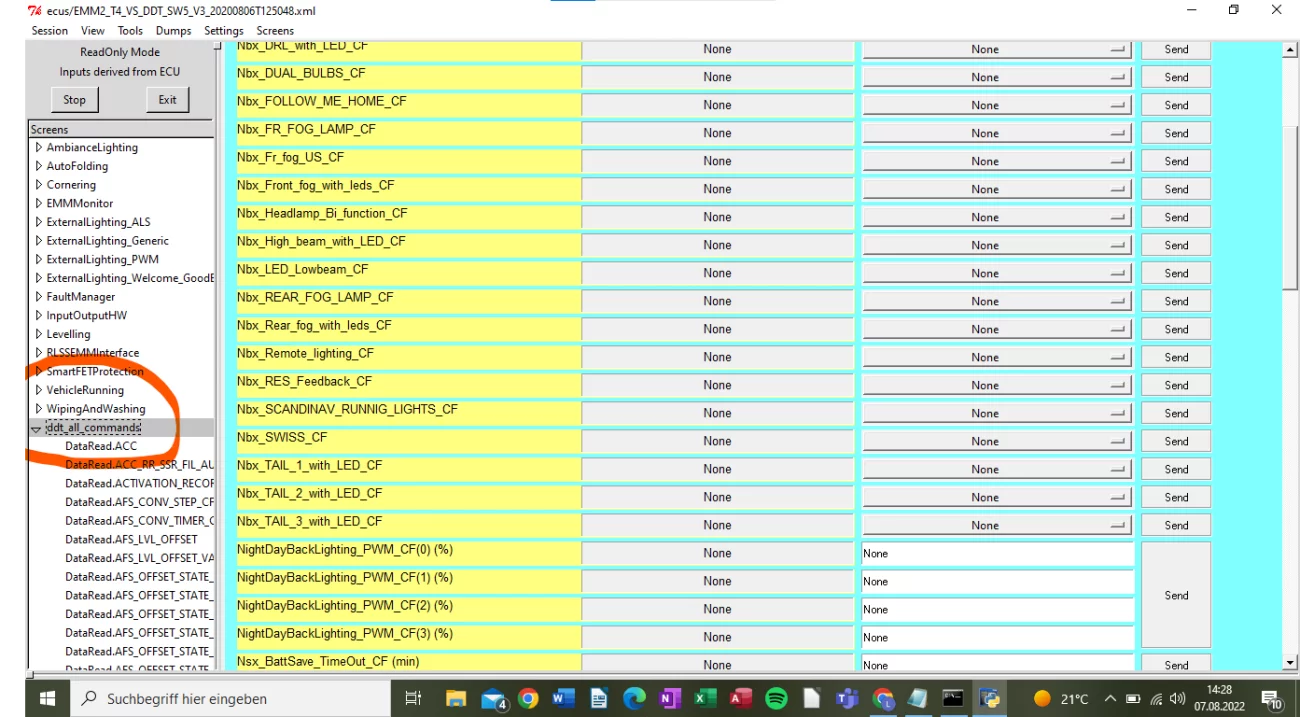Open Word from the taskbar
1300x717 pixels.
[x=563, y=699]
